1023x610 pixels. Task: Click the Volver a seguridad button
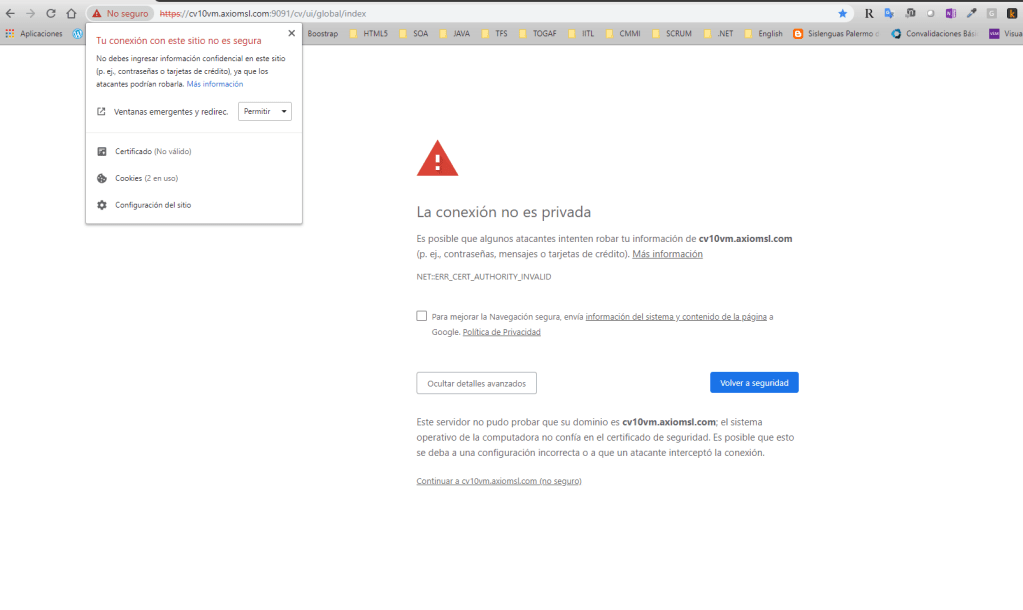[754, 383]
